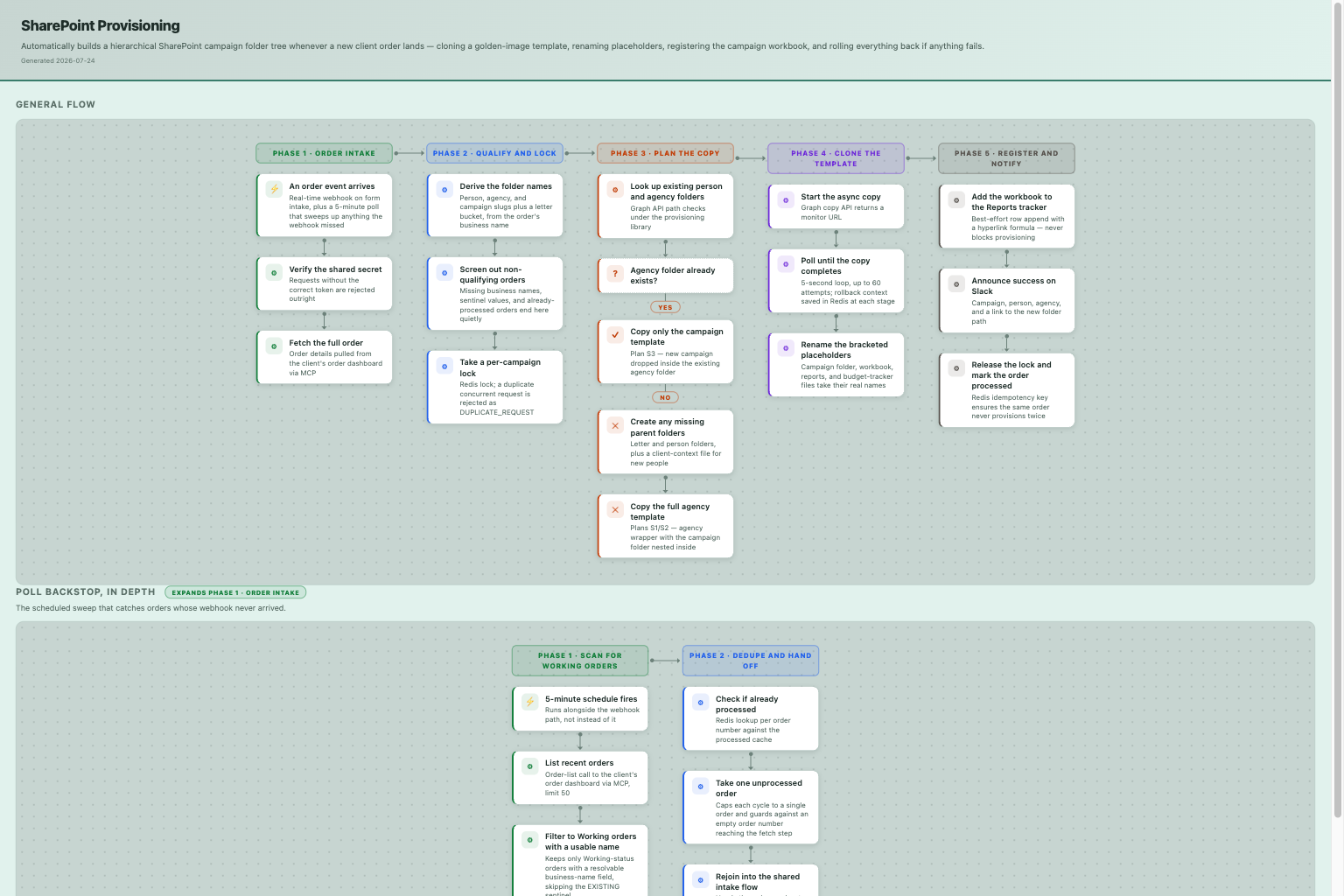The height and width of the screenshot is (896, 1344).
Task: Click the 'Runs alongside the webhook path' text
Action: click(592, 715)
